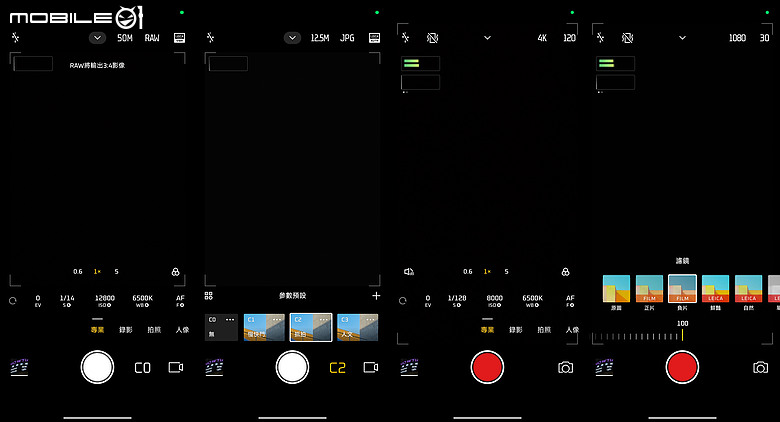
Task: Toggle flash on the 1080 30 screen
Action: point(600,38)
